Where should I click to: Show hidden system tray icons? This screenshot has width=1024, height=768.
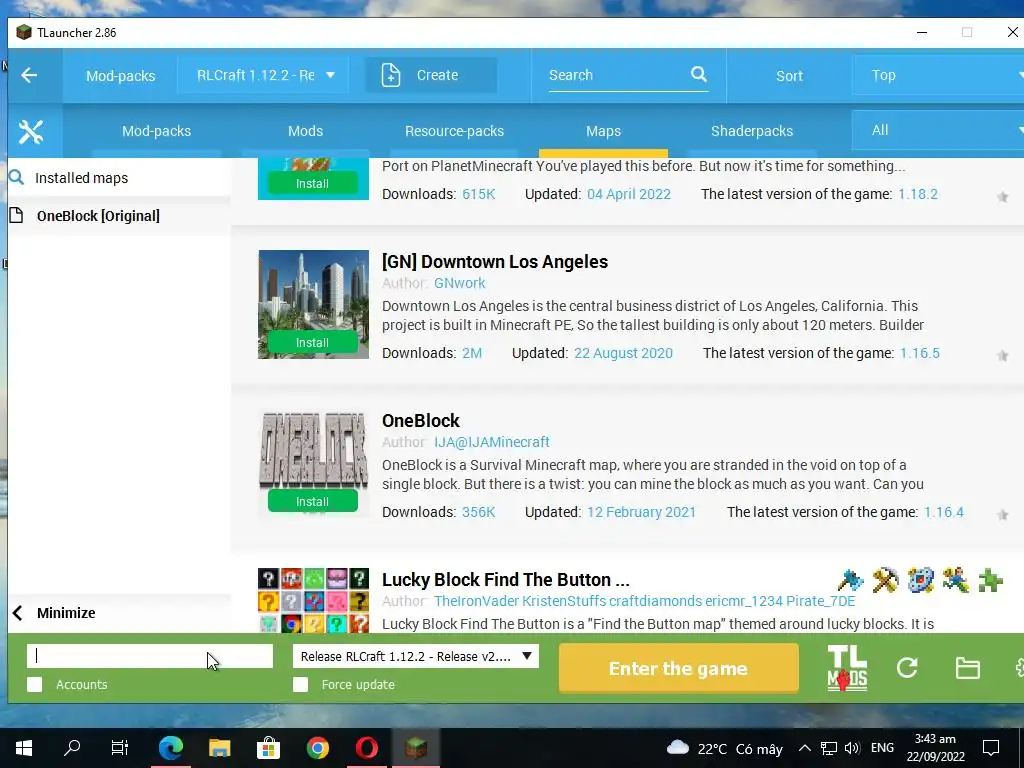(805, 748)
